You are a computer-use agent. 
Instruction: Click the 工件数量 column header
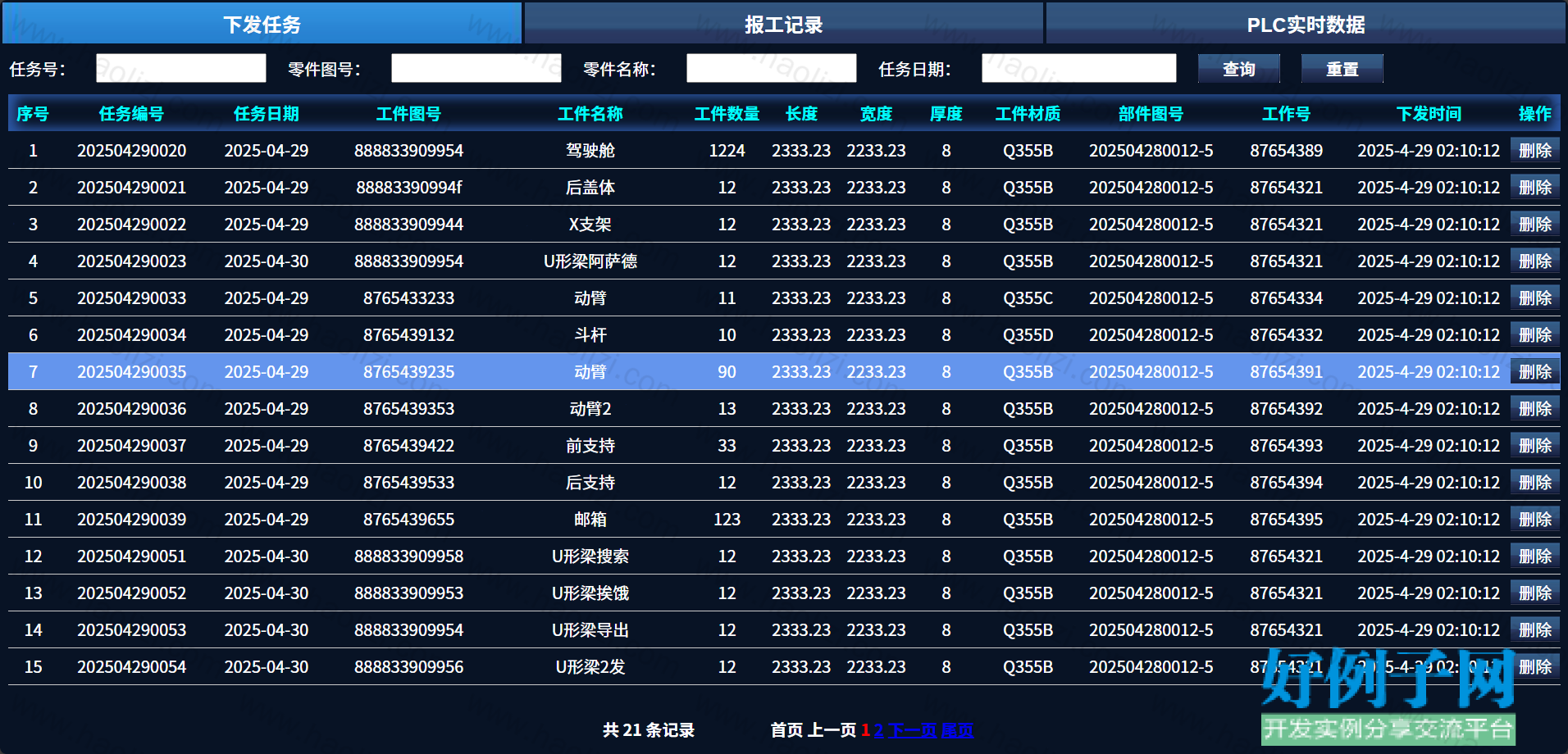727,113
